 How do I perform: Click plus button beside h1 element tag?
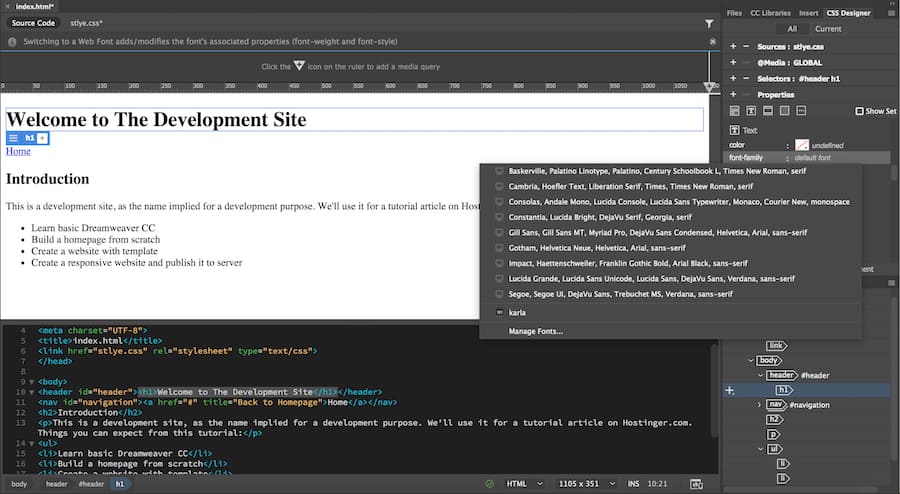tap(42, 138)
